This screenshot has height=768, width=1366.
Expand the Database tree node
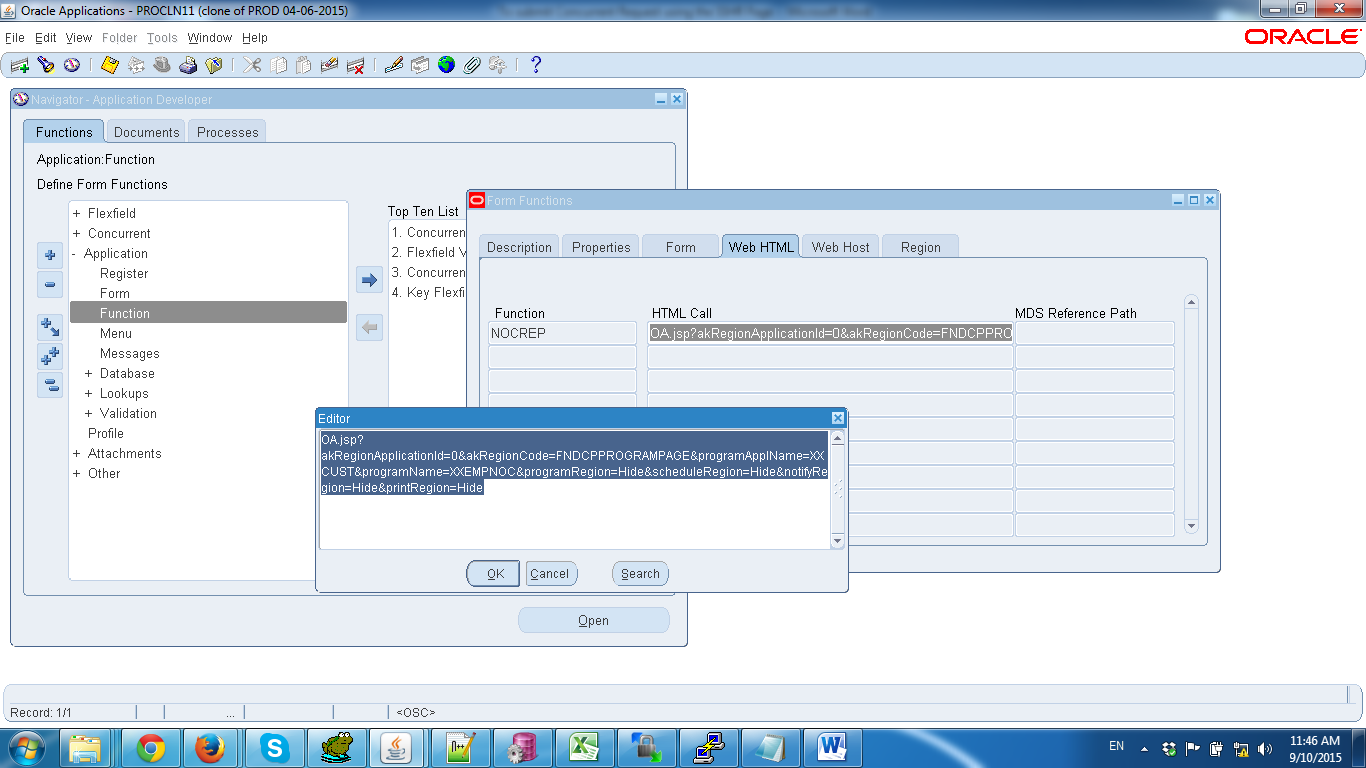[89, 373]
